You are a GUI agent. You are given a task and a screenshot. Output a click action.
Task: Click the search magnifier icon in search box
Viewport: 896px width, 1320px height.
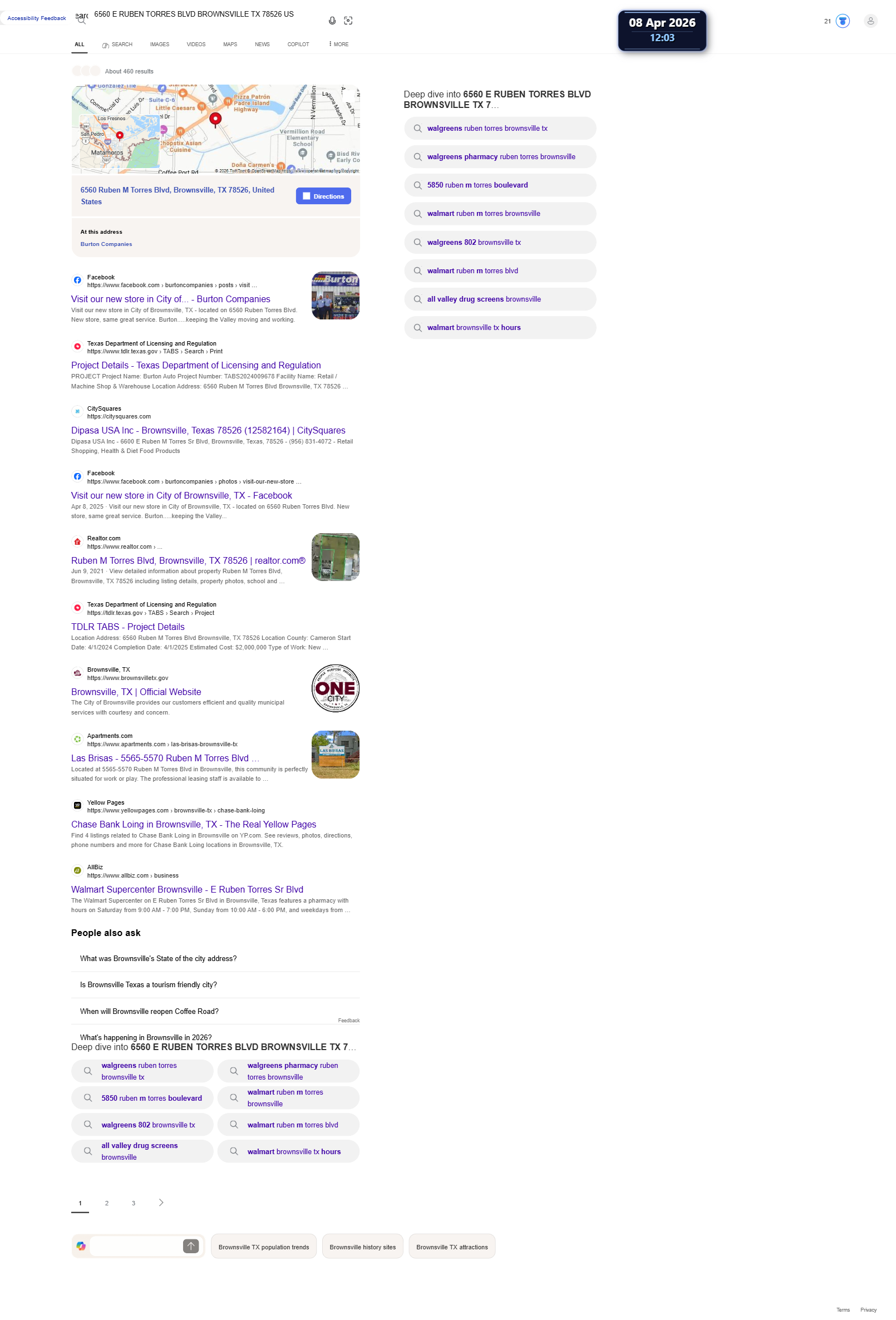point(82,21)
